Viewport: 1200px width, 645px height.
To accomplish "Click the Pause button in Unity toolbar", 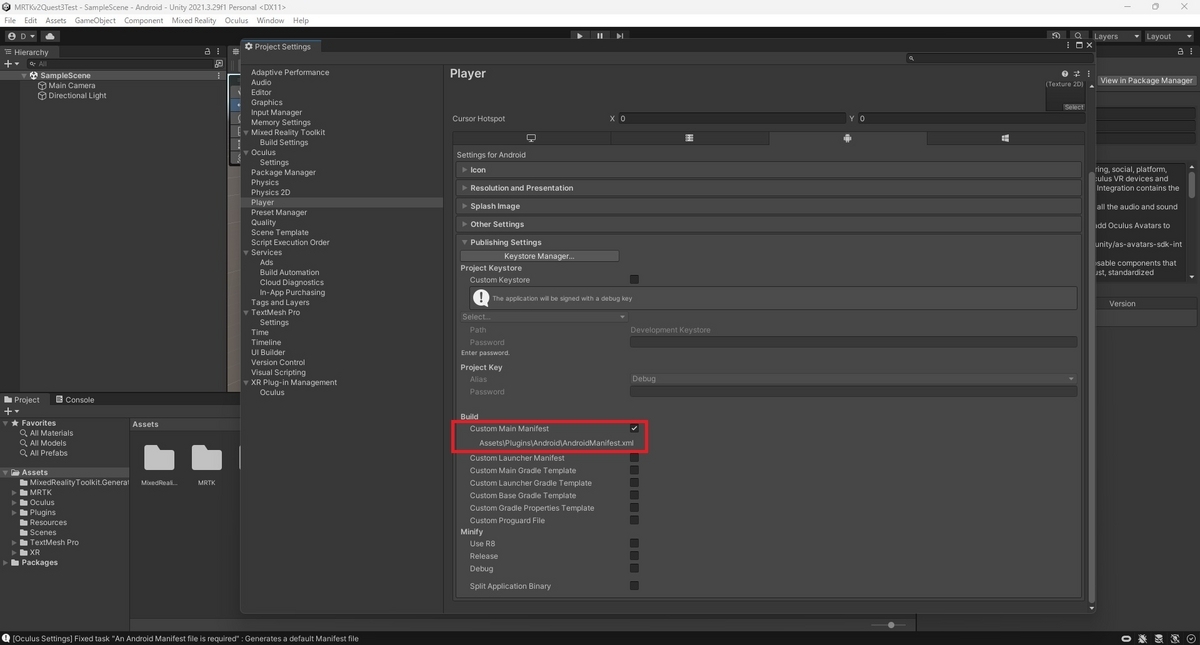I will (600, 36).
